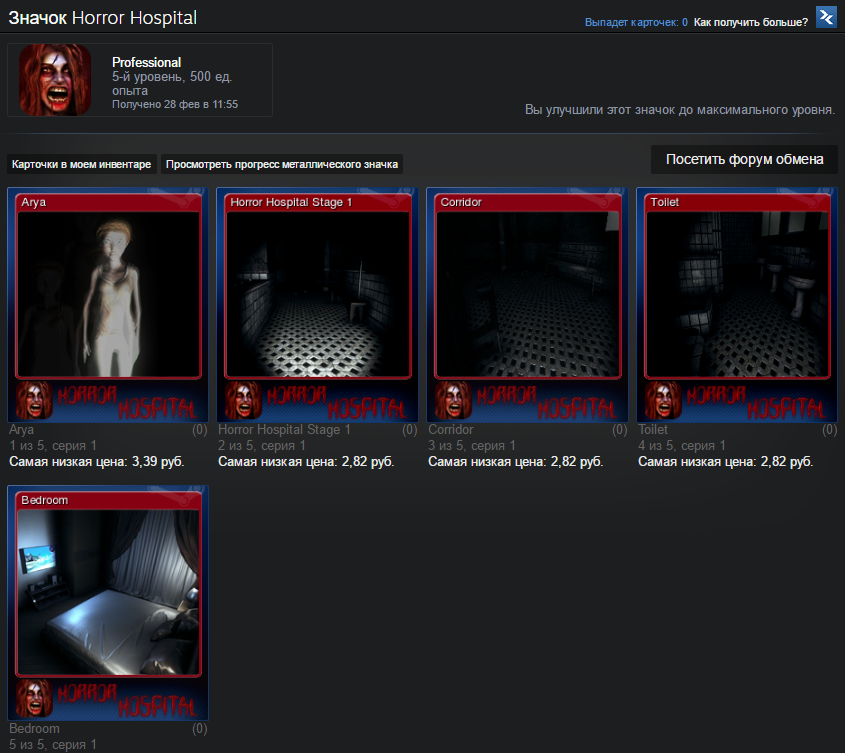Click 'Arya' name label under the card

pyautogui.click(x=22, y=430)
